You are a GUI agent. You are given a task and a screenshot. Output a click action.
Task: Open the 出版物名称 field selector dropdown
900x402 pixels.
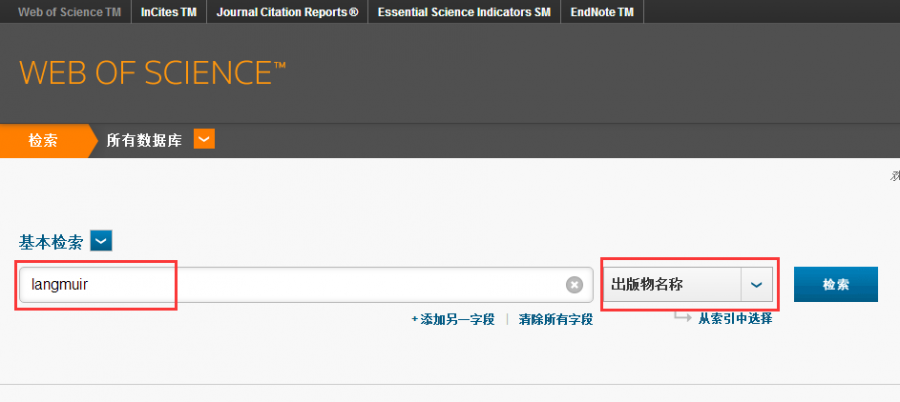coord(687,284)
